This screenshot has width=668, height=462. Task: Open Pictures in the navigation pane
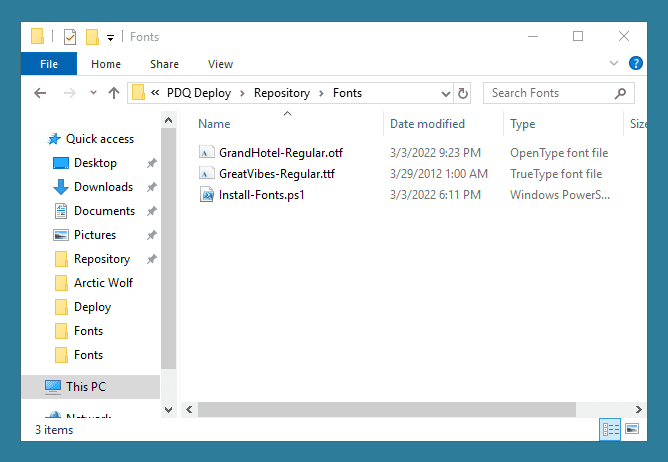pos(95,235)
